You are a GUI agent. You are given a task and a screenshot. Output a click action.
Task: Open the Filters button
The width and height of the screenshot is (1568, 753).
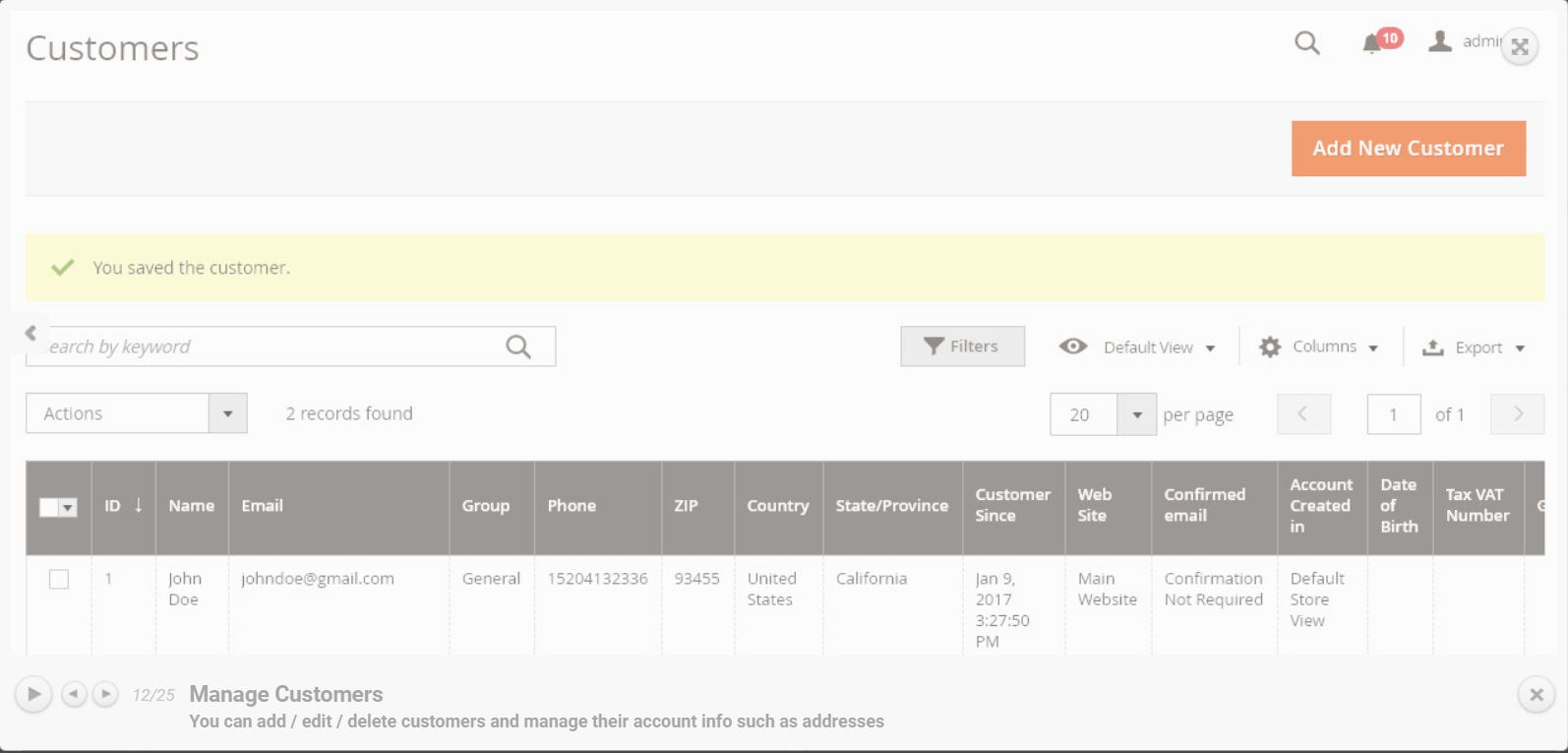click(x=962, y=346)
